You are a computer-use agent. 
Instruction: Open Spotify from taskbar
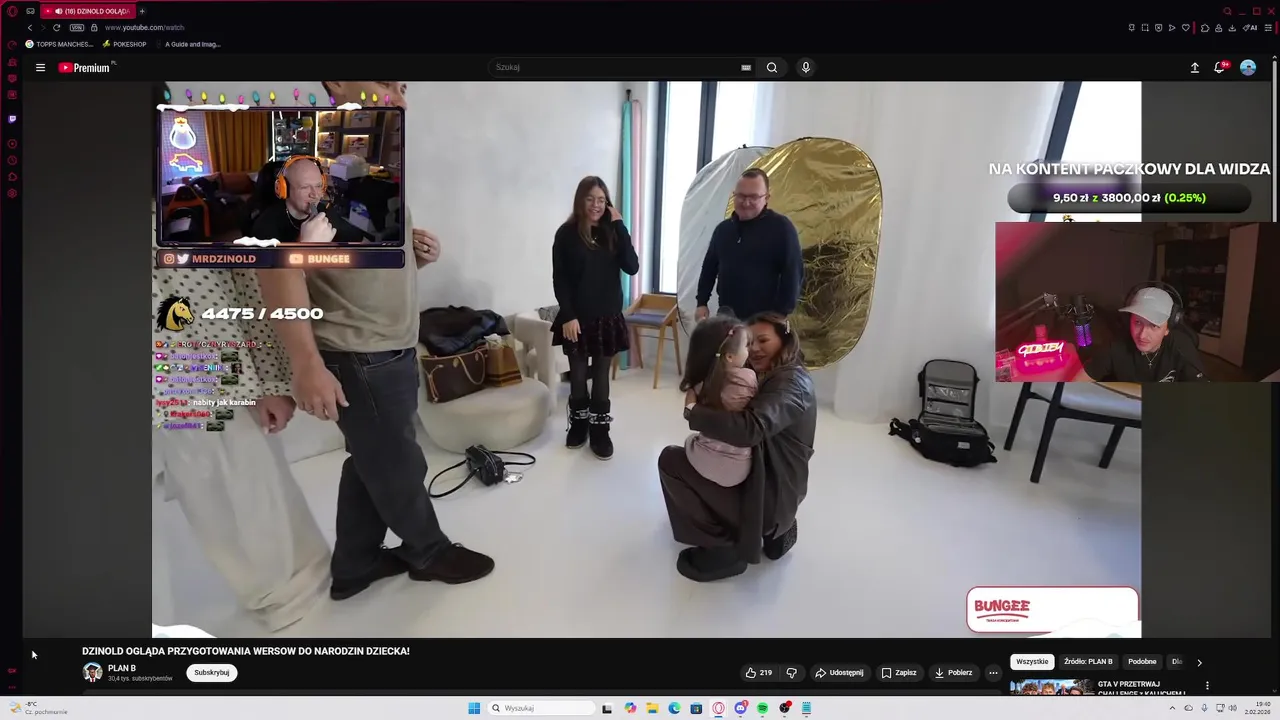(x=762, y=708)
